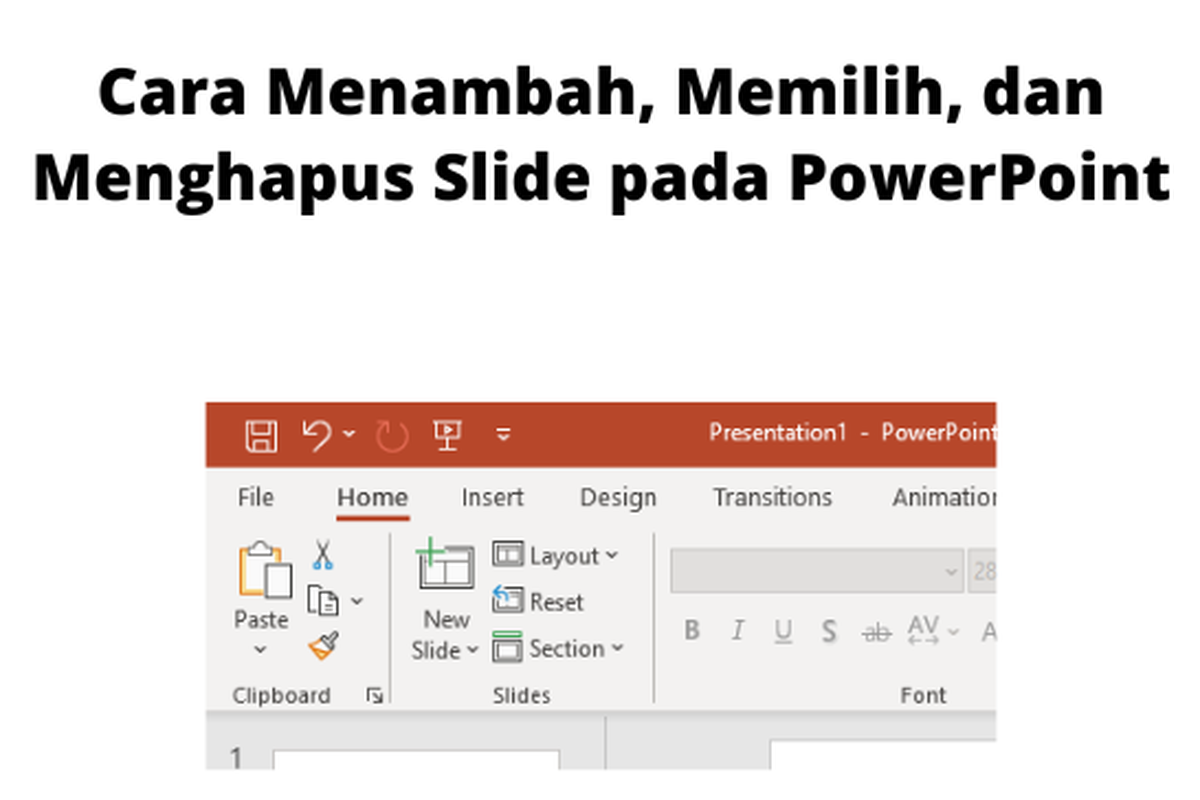The width and height of the screenshot is (1200, 800).
Task: Toggle bold text formatting
Action: point(691,630)
